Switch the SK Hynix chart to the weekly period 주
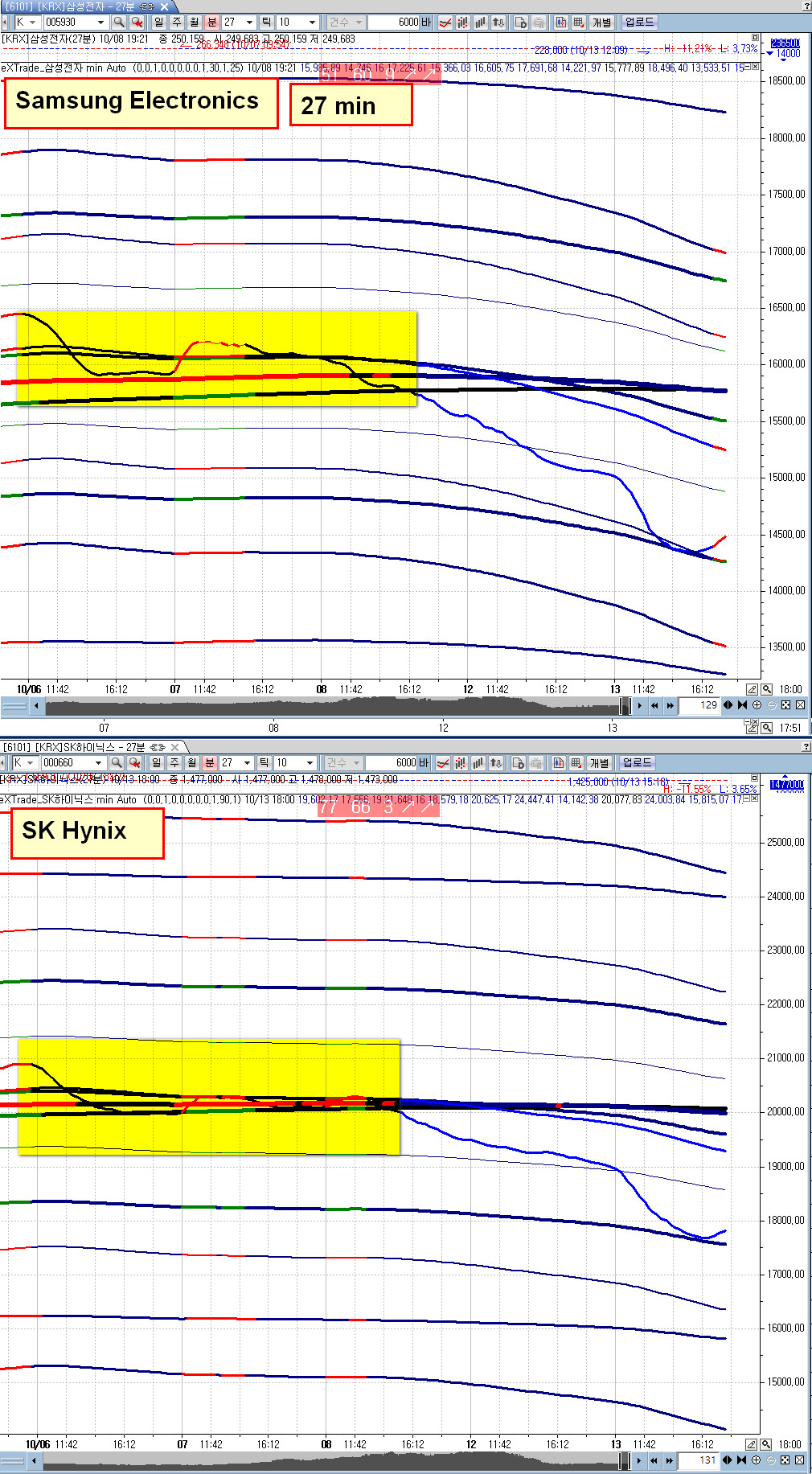The height and width of the screenshot is (1474, 812). (x=174, y=762)
